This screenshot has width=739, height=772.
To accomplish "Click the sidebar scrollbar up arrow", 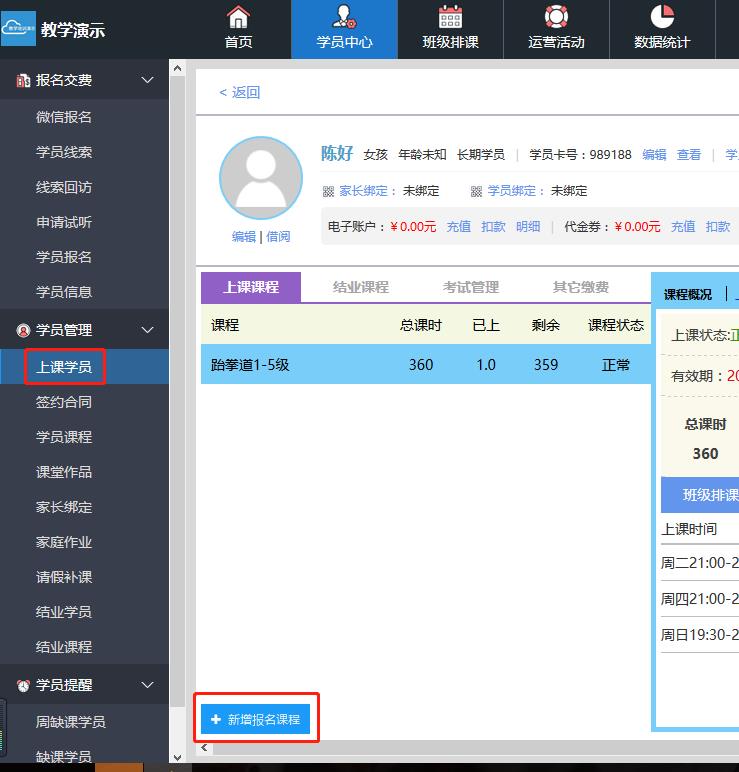I will point(178,69).
